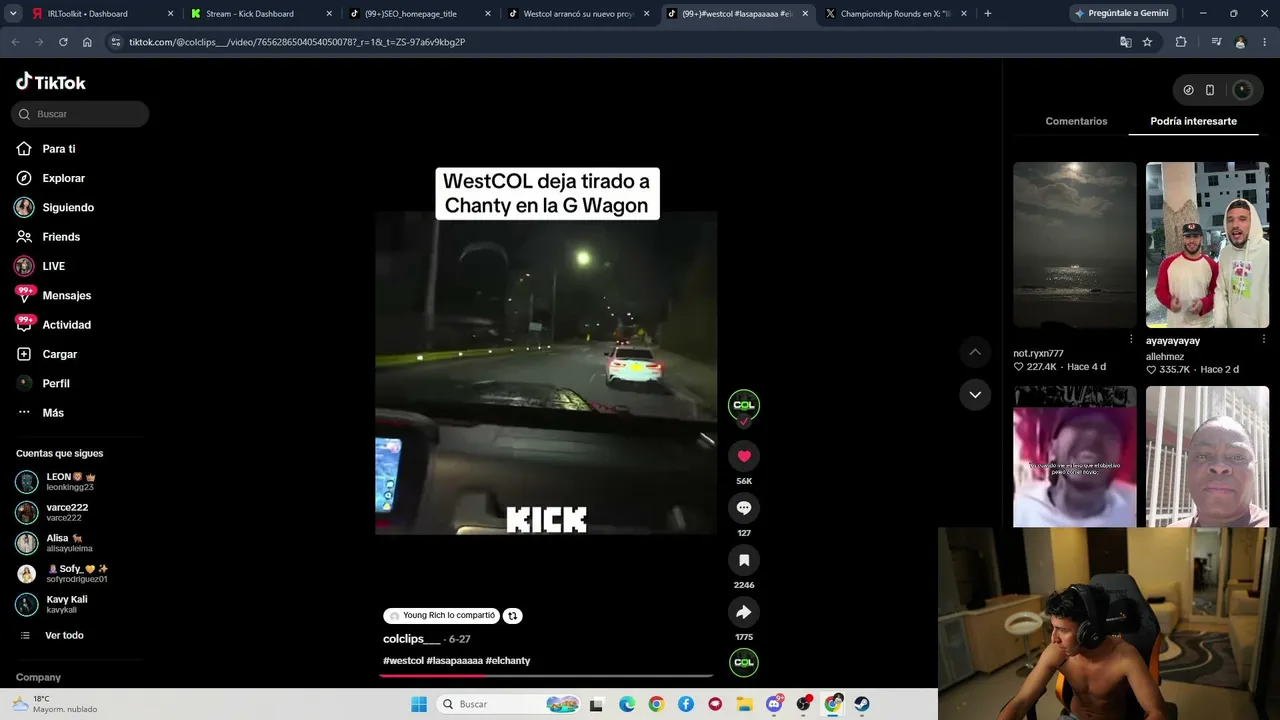1280x720 pixels.
Task: Go to previous video with up chevron
Action: click(x=975, y=352)
